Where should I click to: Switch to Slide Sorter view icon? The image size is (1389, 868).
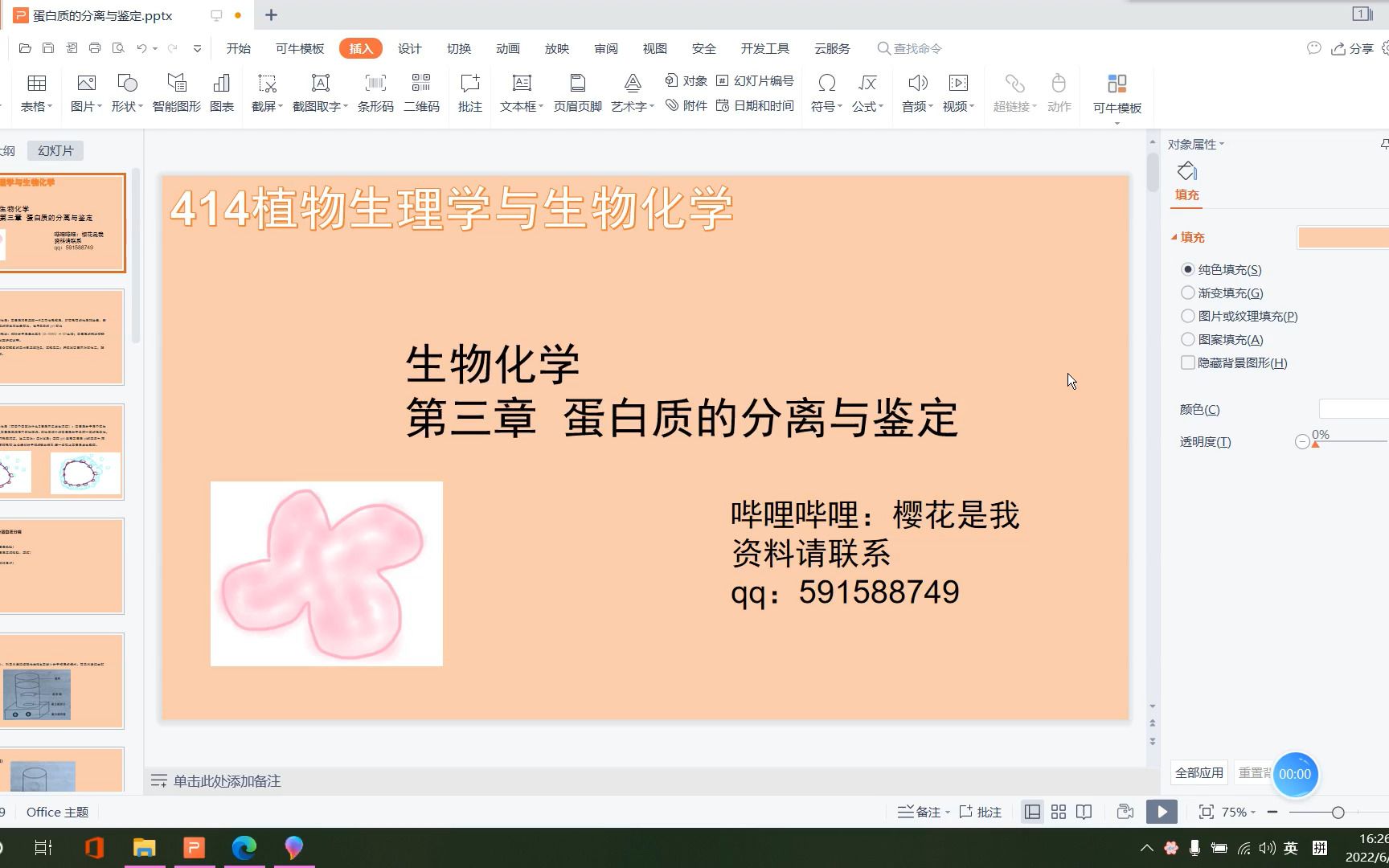pos(1059,812)
